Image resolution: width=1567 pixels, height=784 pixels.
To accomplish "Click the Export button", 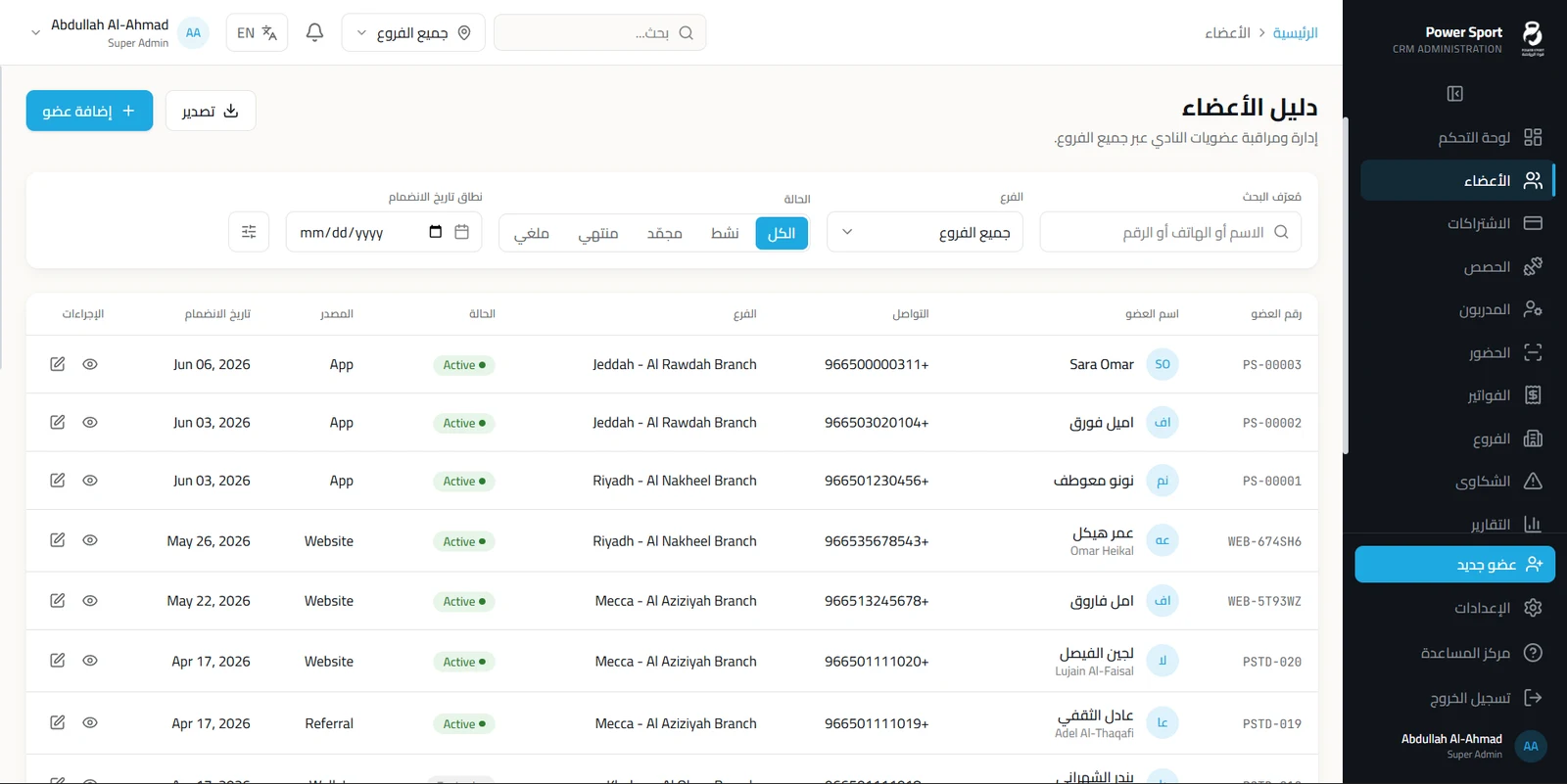I will point(211,111).
